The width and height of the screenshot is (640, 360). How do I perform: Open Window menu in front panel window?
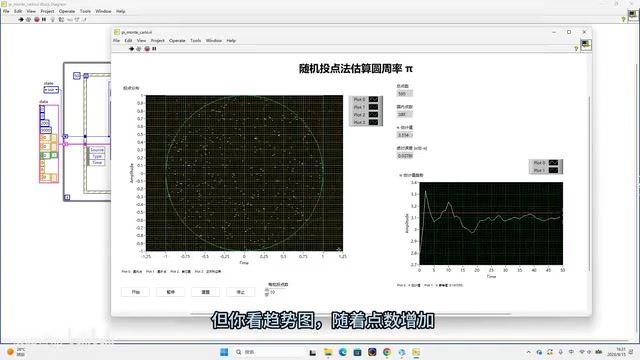pos(214,40)
